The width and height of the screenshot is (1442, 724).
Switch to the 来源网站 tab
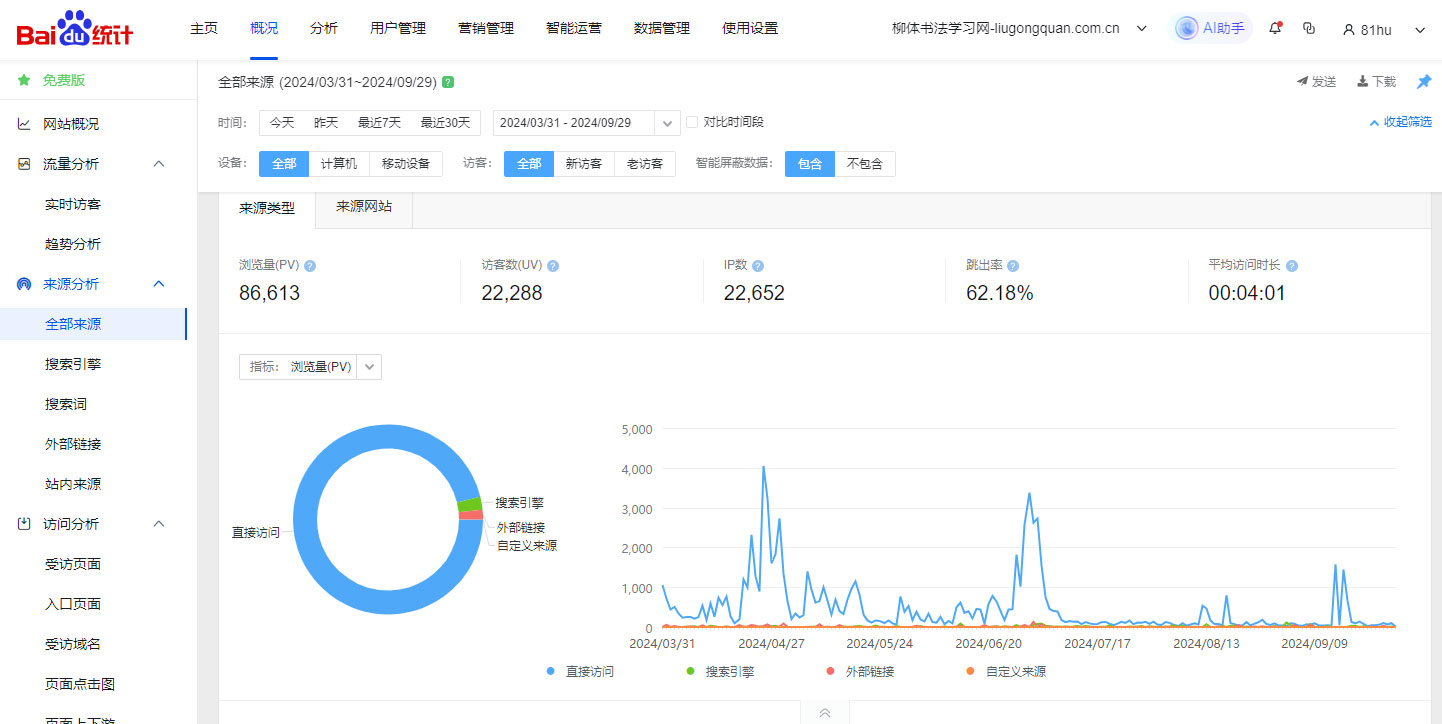click(364, 207)
